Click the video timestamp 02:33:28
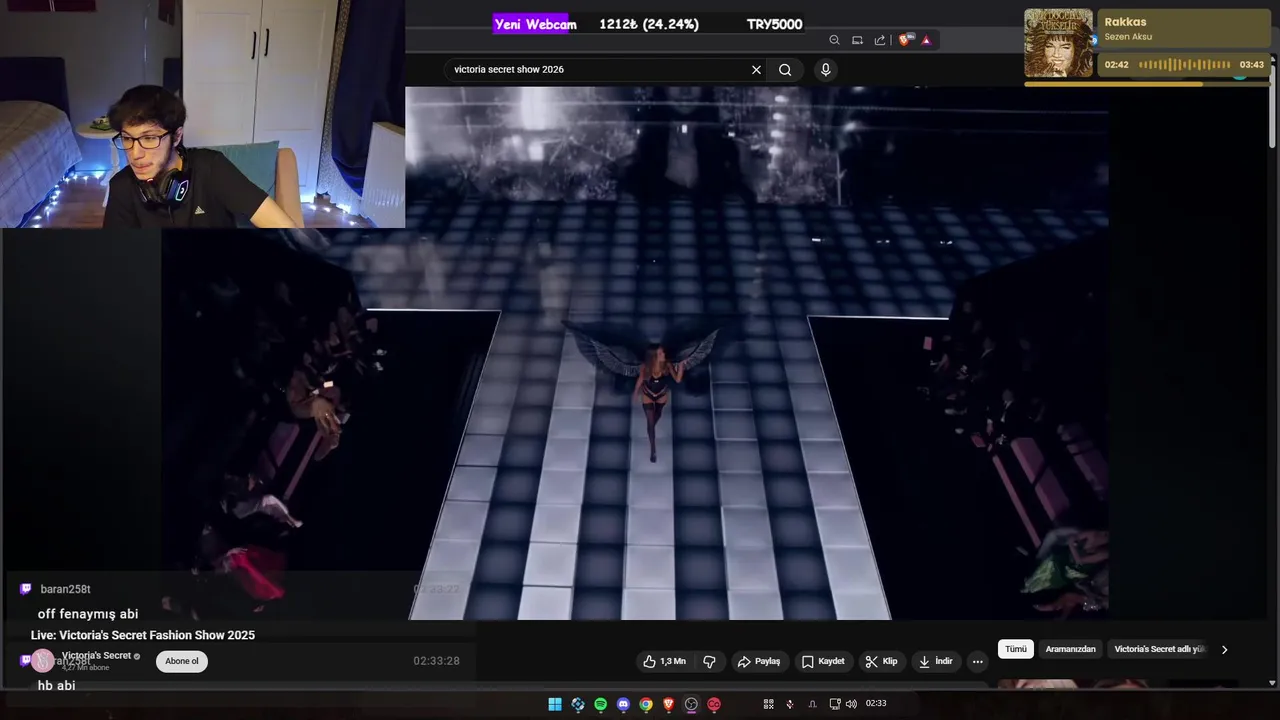The image size is (1280, 720). point(436,661)
